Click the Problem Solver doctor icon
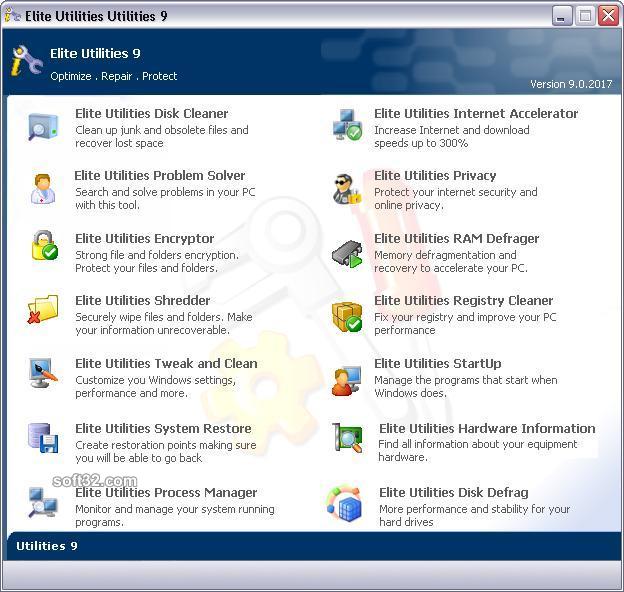 (x=43, y=189)
